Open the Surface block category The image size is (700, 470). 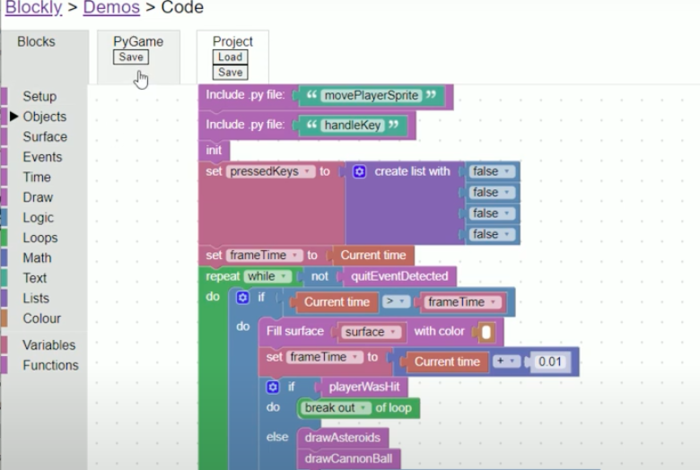pyautogui.click(x=45, y=137)
